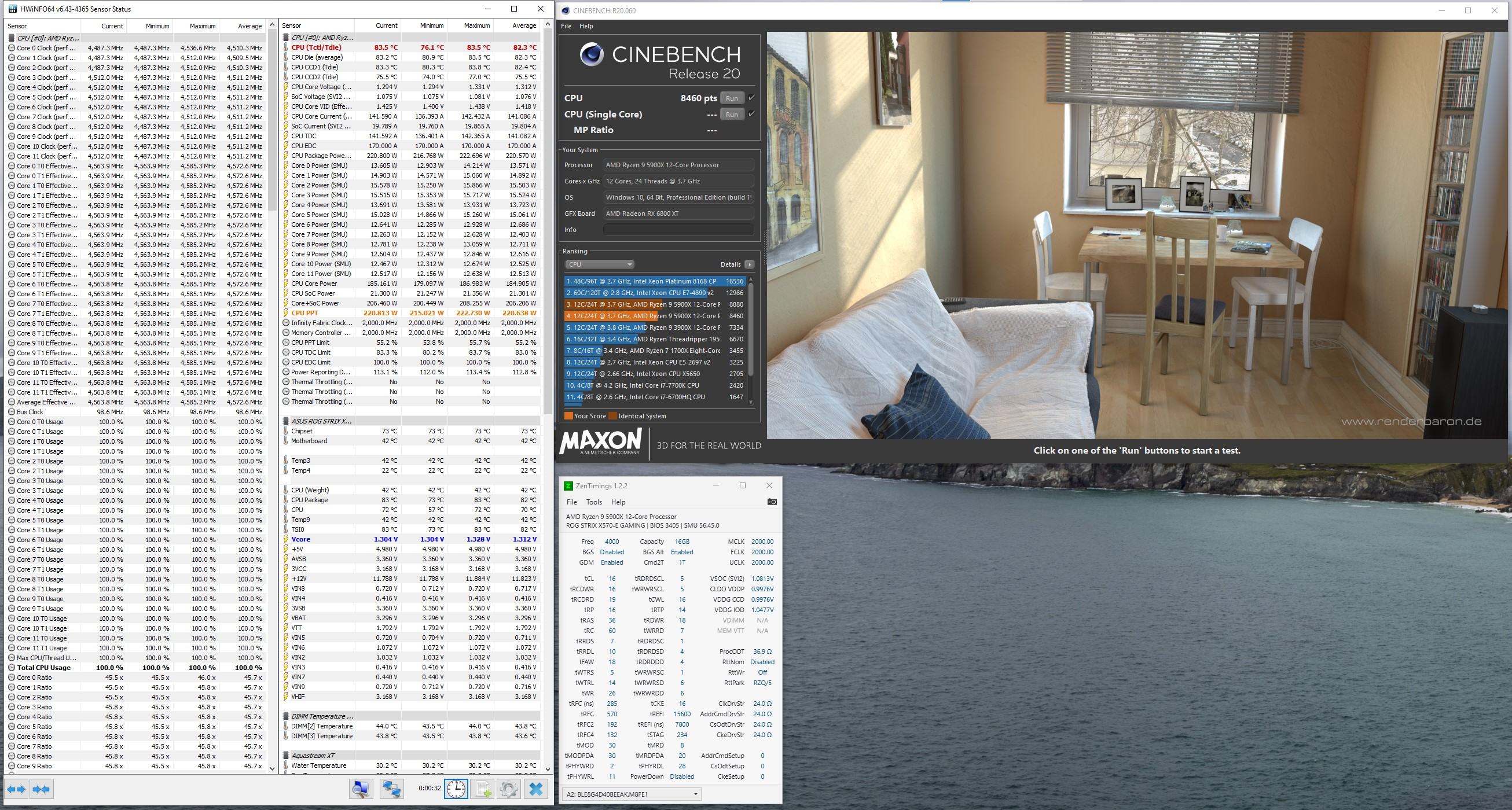Click left sensor panel vertical scrollbar thumb
Viewport: 1512px width, 810px height.
pyautogui.click(x=271, y=120)
